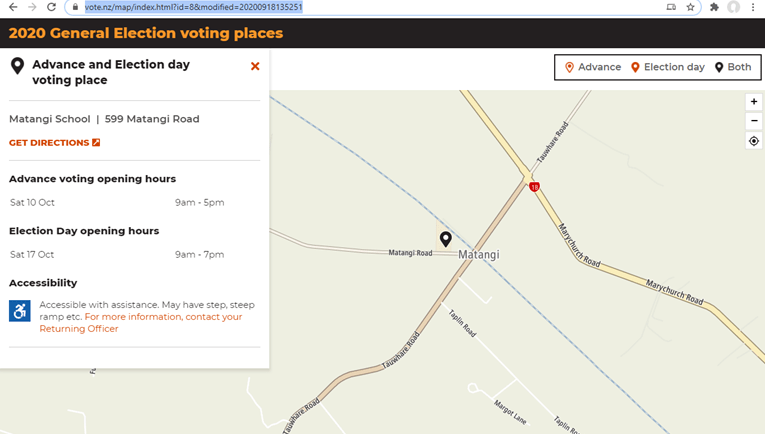Click the Matangi voting place map marker
The image size is (765, 434).
pos(446,238)
